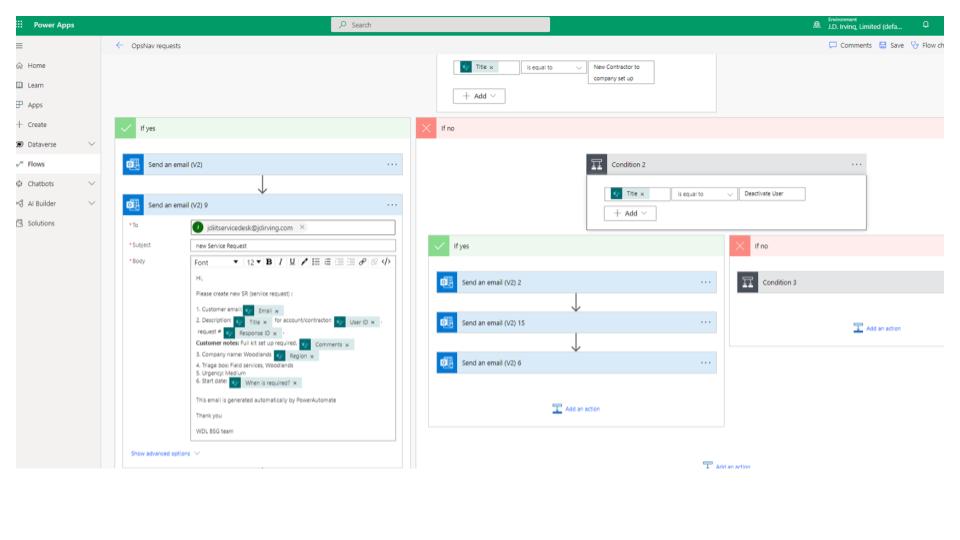Screen dimensions: 960x540
Task: Add an action under Condition 3
Action: pos(877,328)
